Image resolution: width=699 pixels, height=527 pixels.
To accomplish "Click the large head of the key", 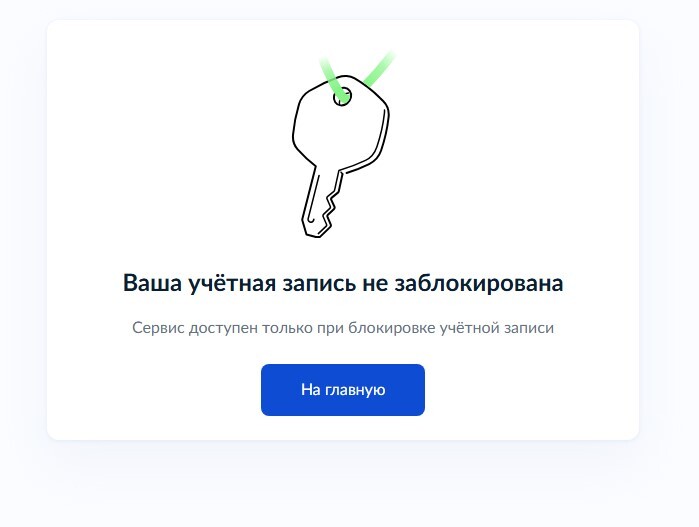I will (x=341, y=123).
